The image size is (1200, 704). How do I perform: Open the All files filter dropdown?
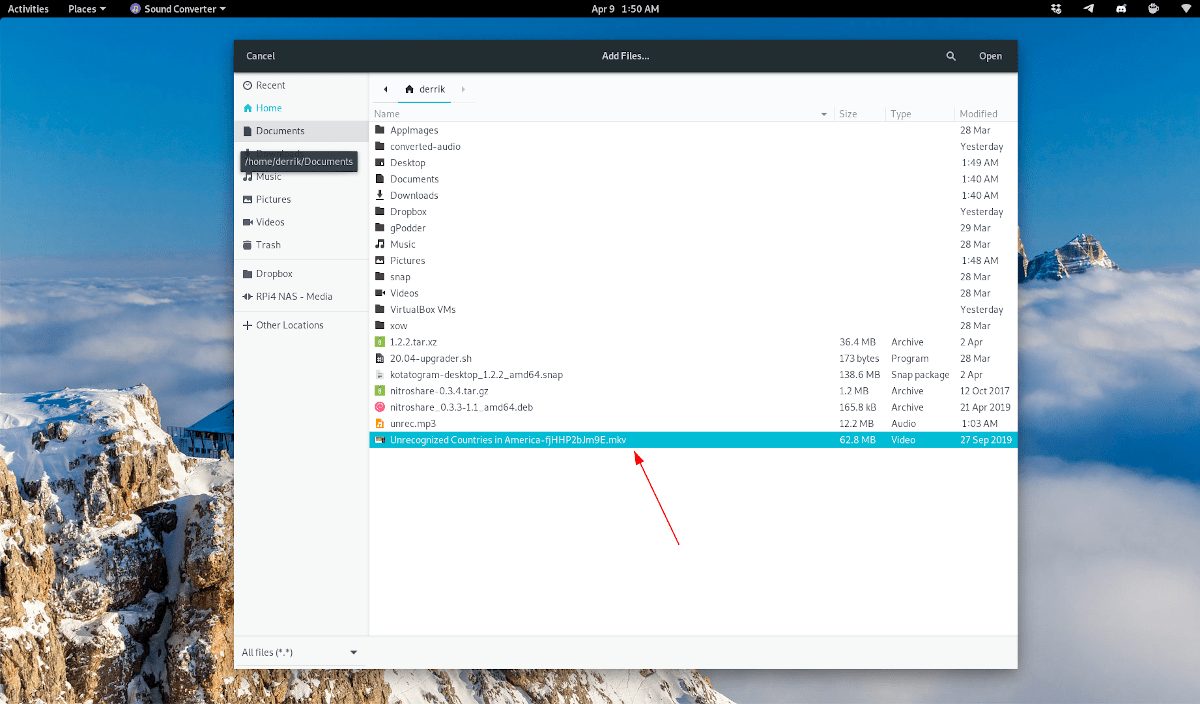pos(299,651)
